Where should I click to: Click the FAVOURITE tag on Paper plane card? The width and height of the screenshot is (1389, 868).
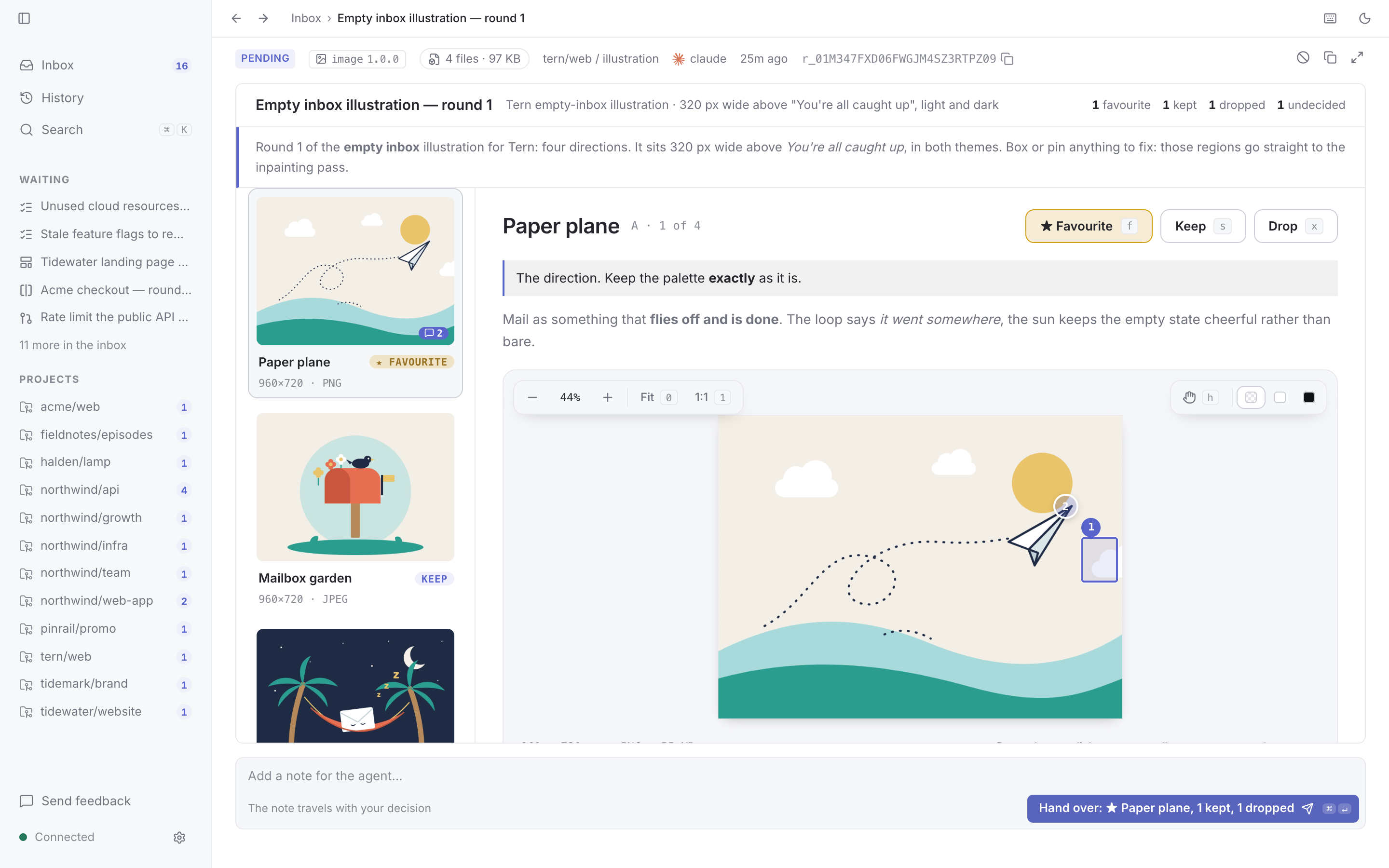411,362
